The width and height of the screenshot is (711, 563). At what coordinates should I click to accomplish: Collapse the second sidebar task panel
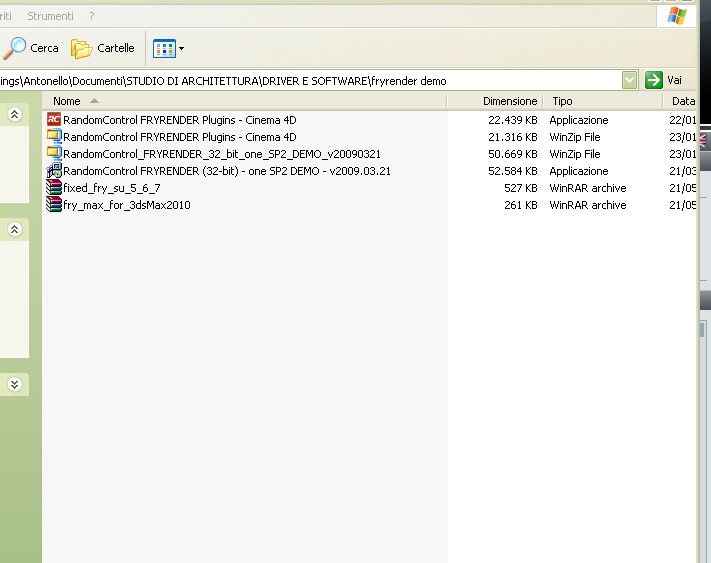pyautogui.click(x=15, y=229)
